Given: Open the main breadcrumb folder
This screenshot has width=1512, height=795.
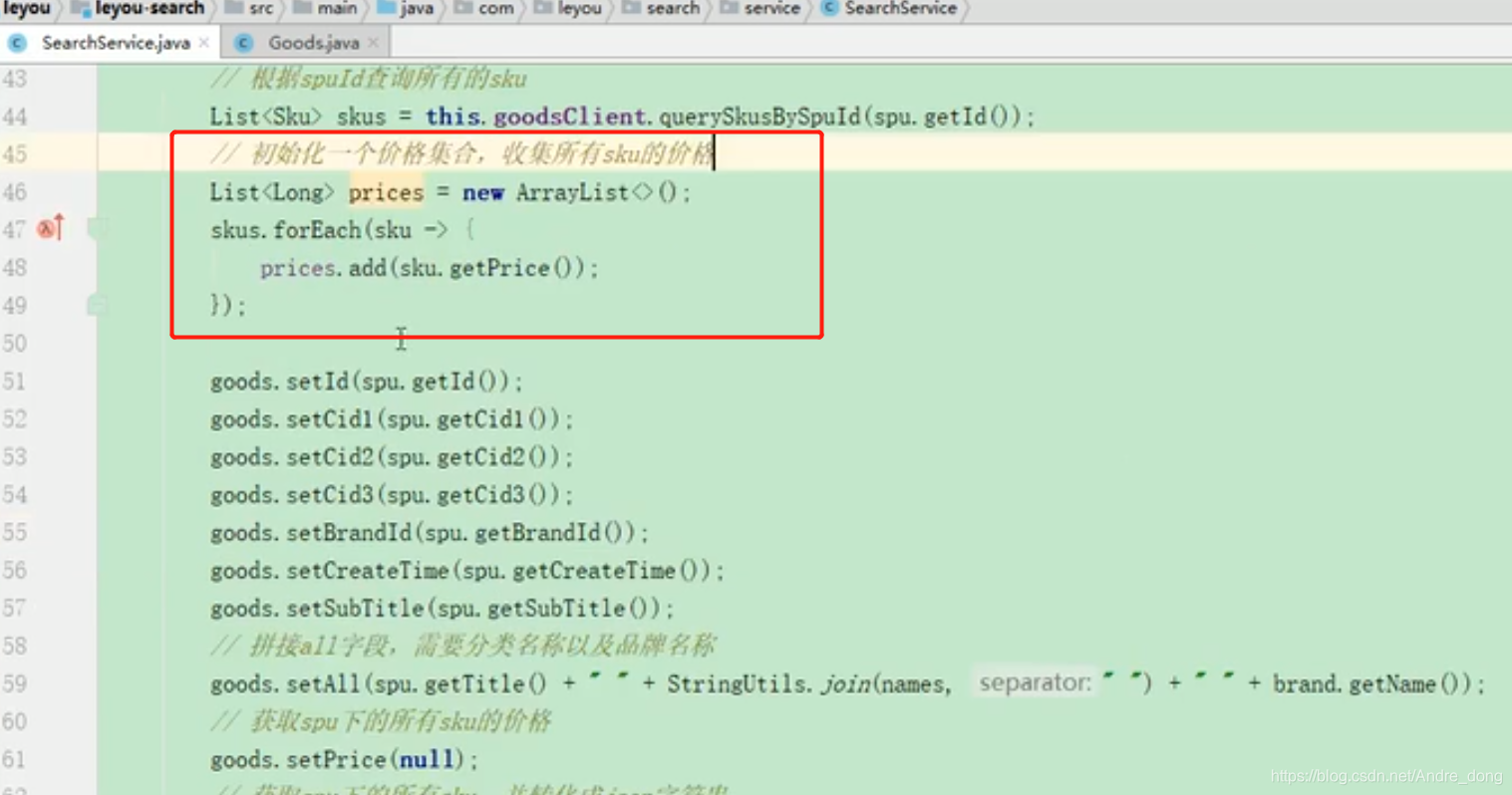Looking at the screenshot, I should point(337,9).
